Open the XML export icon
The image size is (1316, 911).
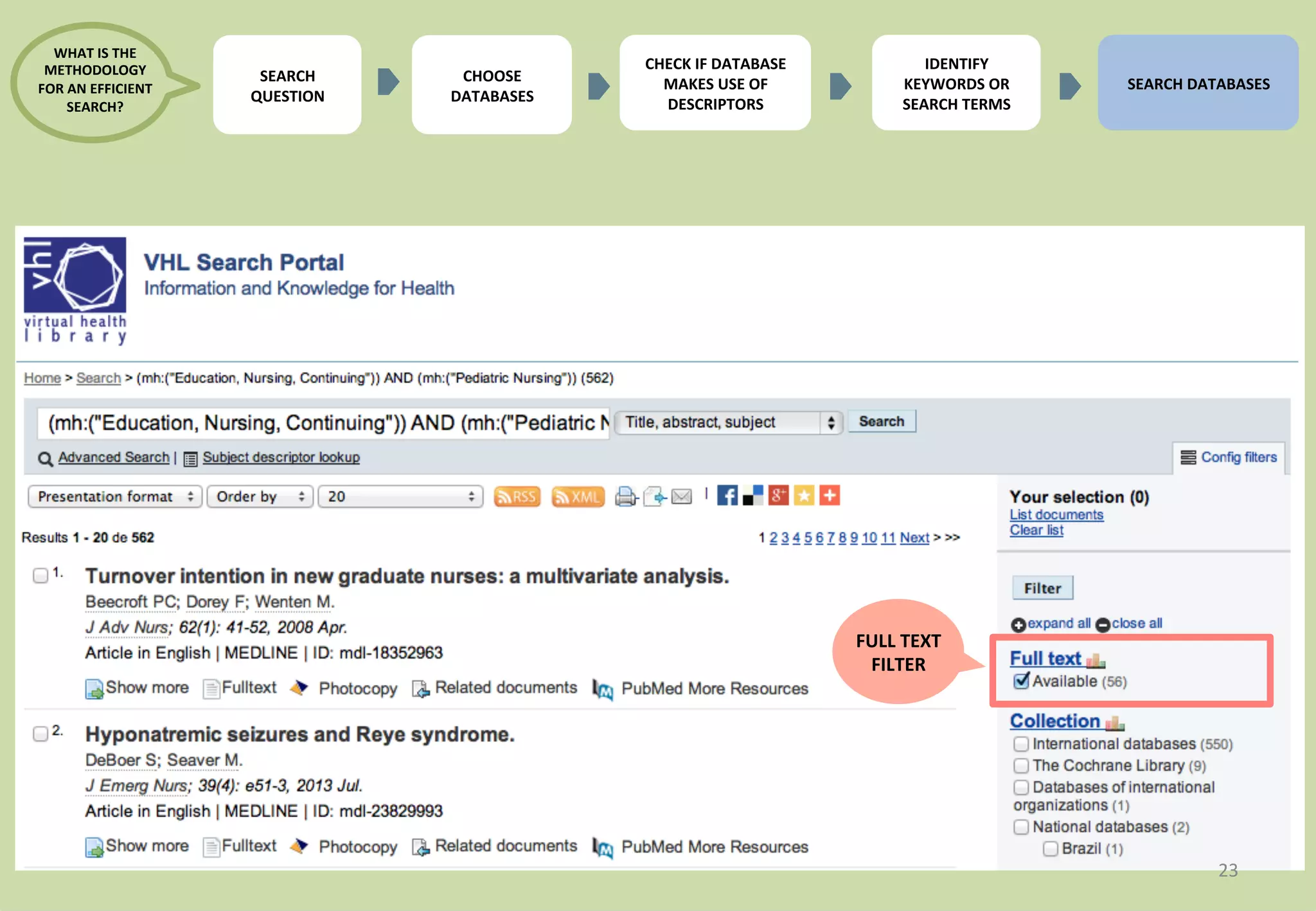pyautogui.click(x=578, y=497)
